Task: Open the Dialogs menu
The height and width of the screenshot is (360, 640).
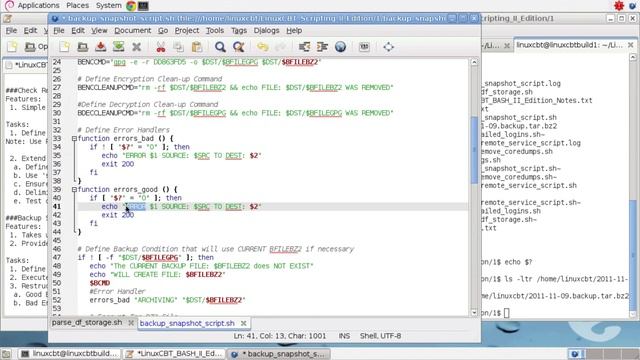Action: pyautogui.click(x=267, y=31)
